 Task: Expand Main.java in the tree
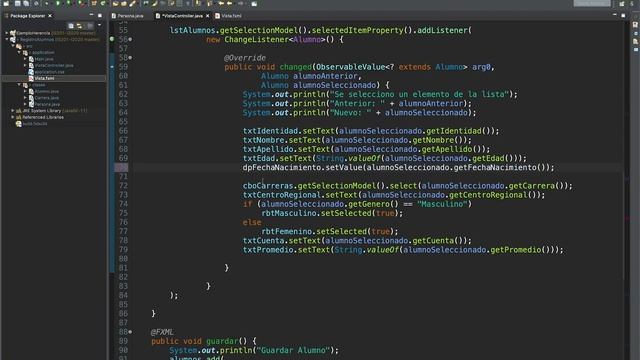point(25,59)
